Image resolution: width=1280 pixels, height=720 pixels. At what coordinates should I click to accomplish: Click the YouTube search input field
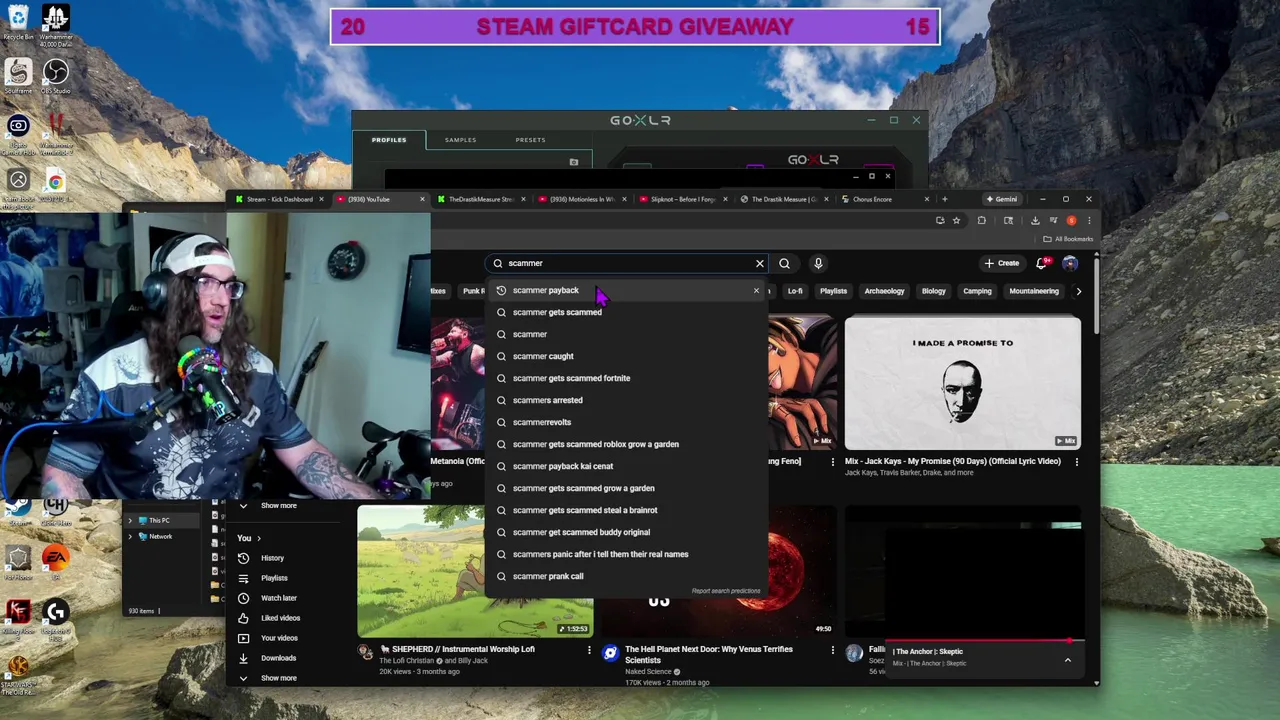[625, 263]
